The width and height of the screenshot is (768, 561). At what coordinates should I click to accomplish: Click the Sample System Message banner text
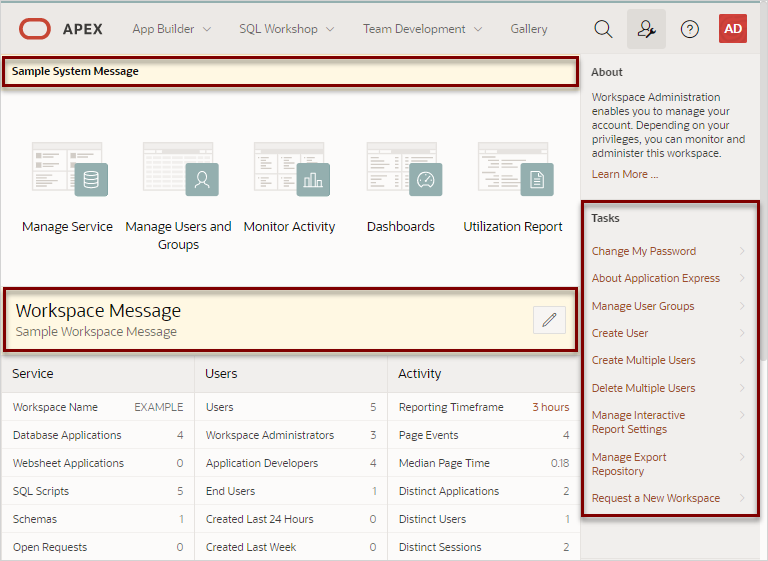coord(75,71)
